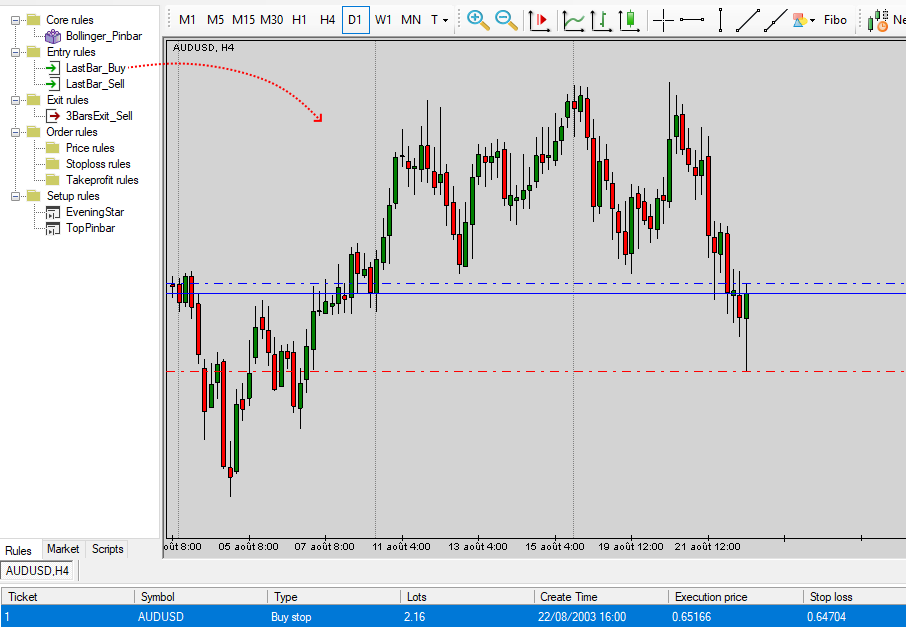Open the Scripts tab
Image resolution: width=906 pixels, height=638 pixels.
click(107, 549)
